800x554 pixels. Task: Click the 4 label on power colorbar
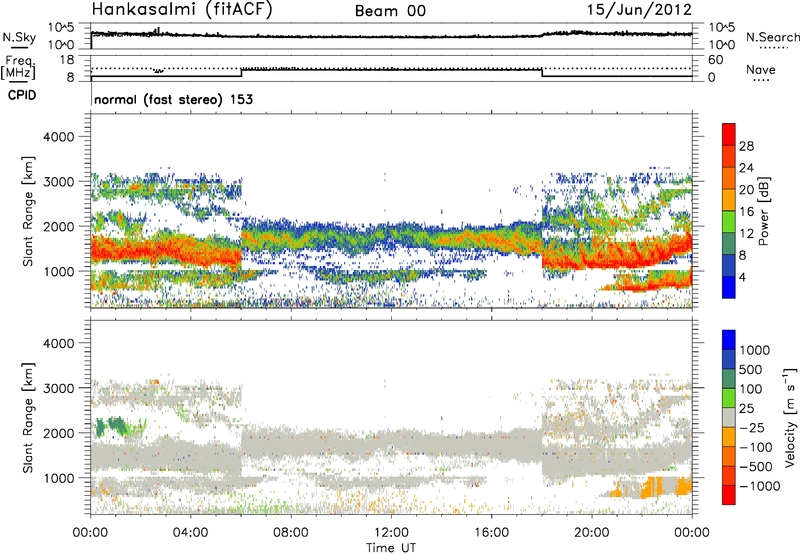[742, 278]
